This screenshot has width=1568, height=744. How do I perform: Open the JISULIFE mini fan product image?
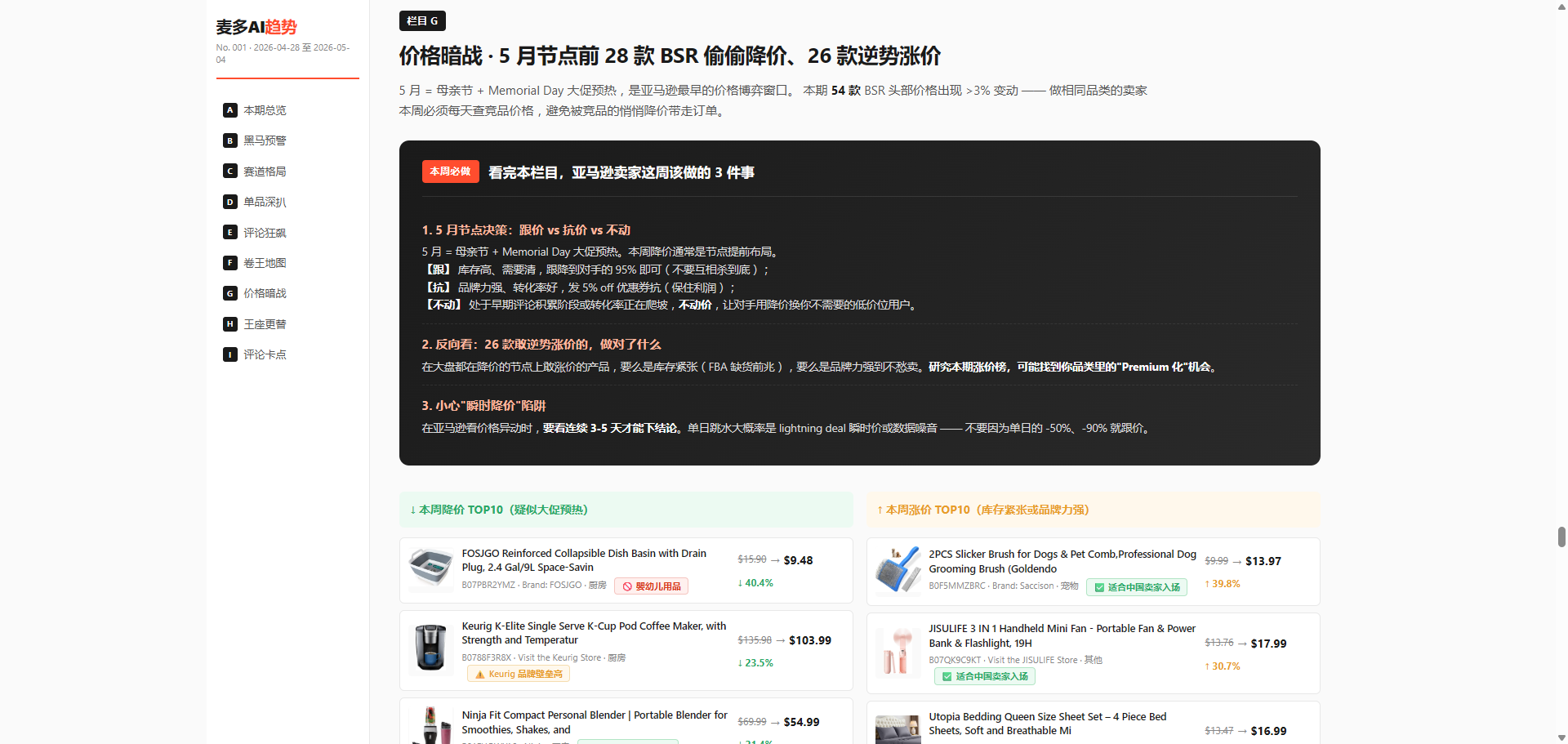(898, 653)
